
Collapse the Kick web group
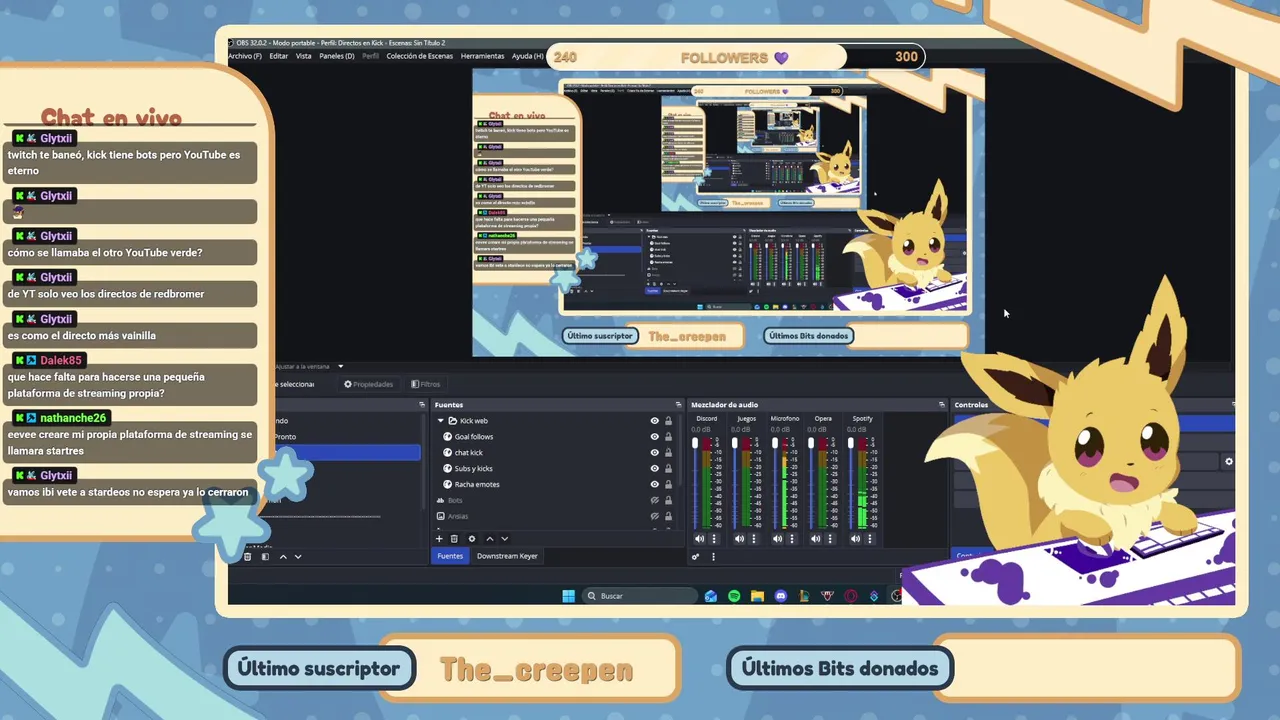[441, 421]
